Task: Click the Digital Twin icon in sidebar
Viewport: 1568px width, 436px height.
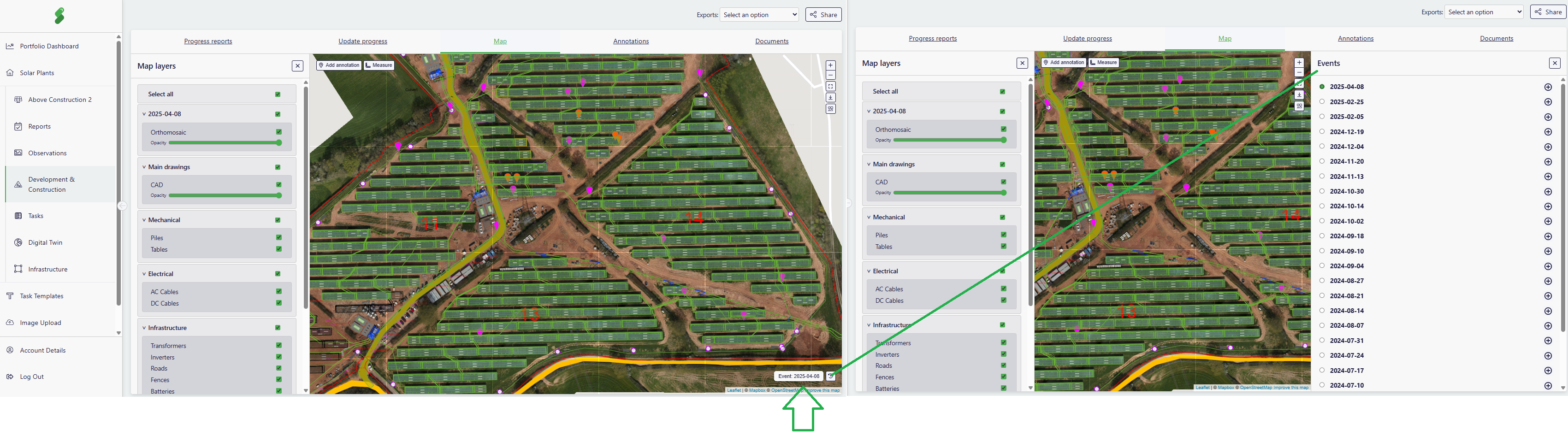Action: tap(18, 242)
